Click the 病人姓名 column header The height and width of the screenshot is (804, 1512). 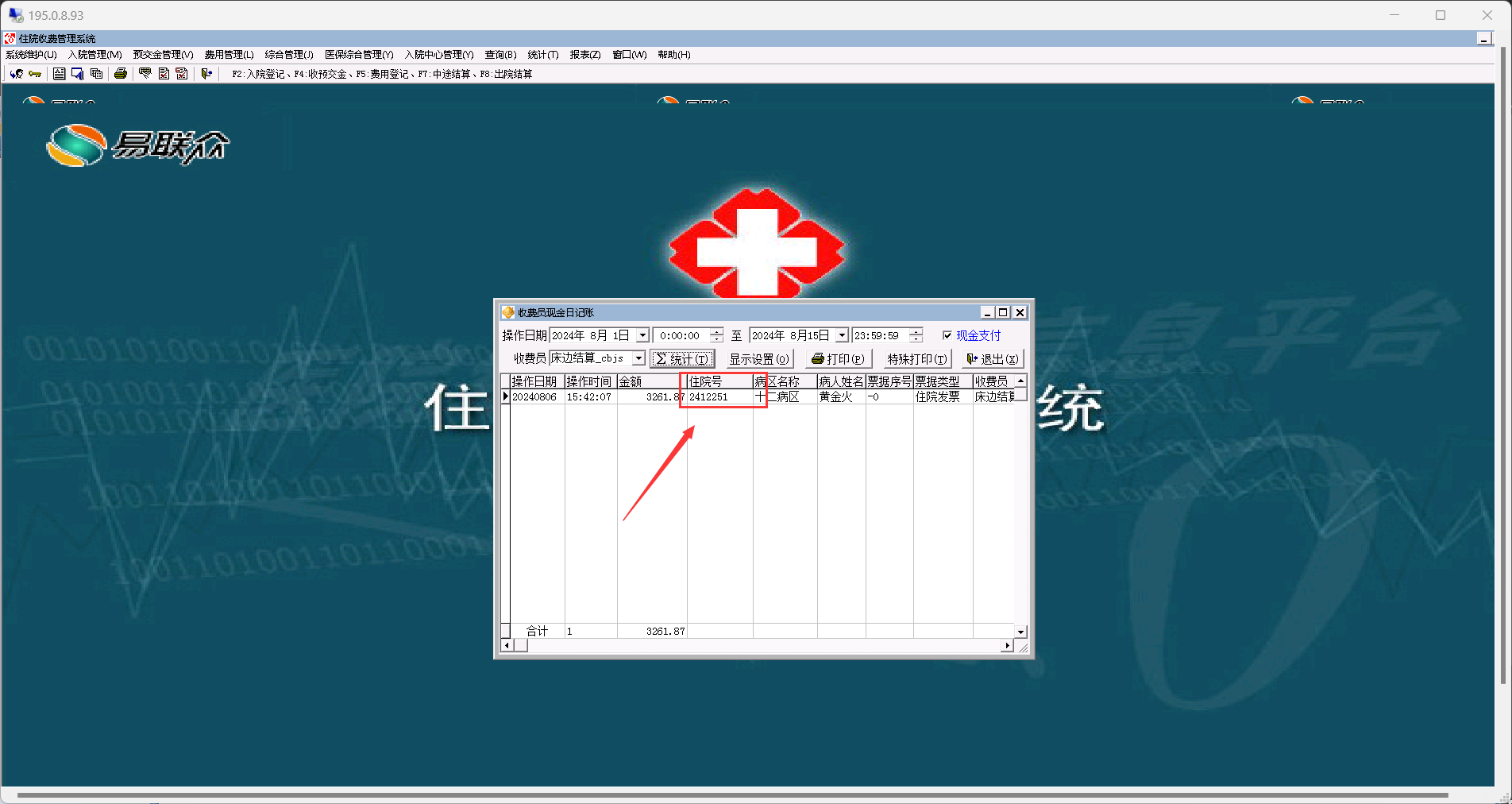[x=842, y=381]
